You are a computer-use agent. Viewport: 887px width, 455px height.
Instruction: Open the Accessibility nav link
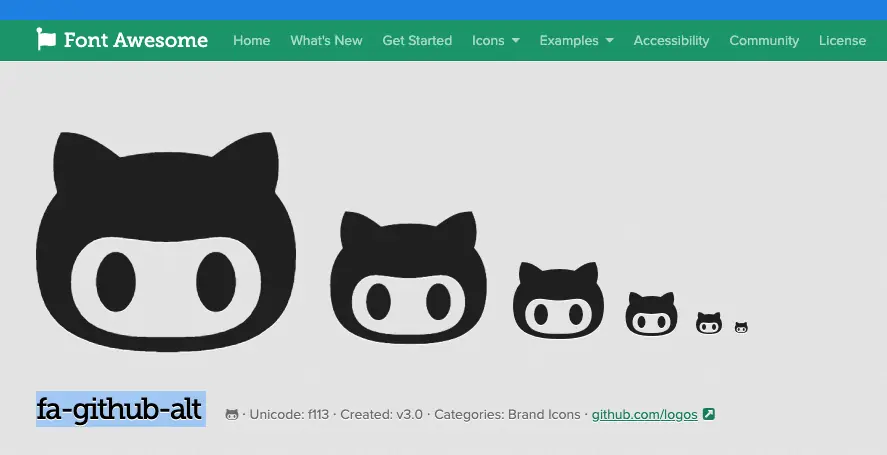tap(671, 40)
